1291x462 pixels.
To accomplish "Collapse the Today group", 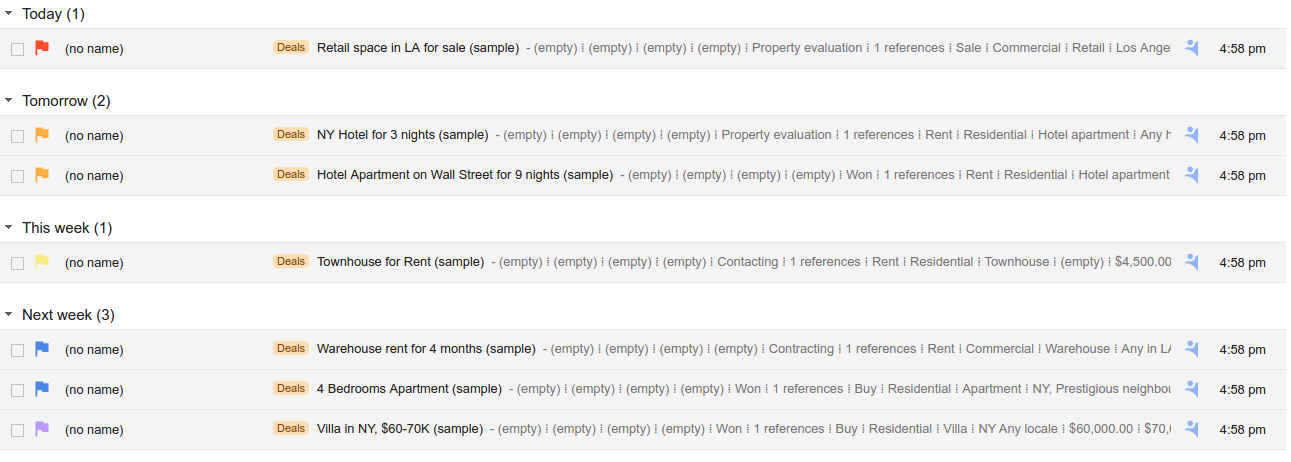I will pyautogui.click(x=9, y=14).
